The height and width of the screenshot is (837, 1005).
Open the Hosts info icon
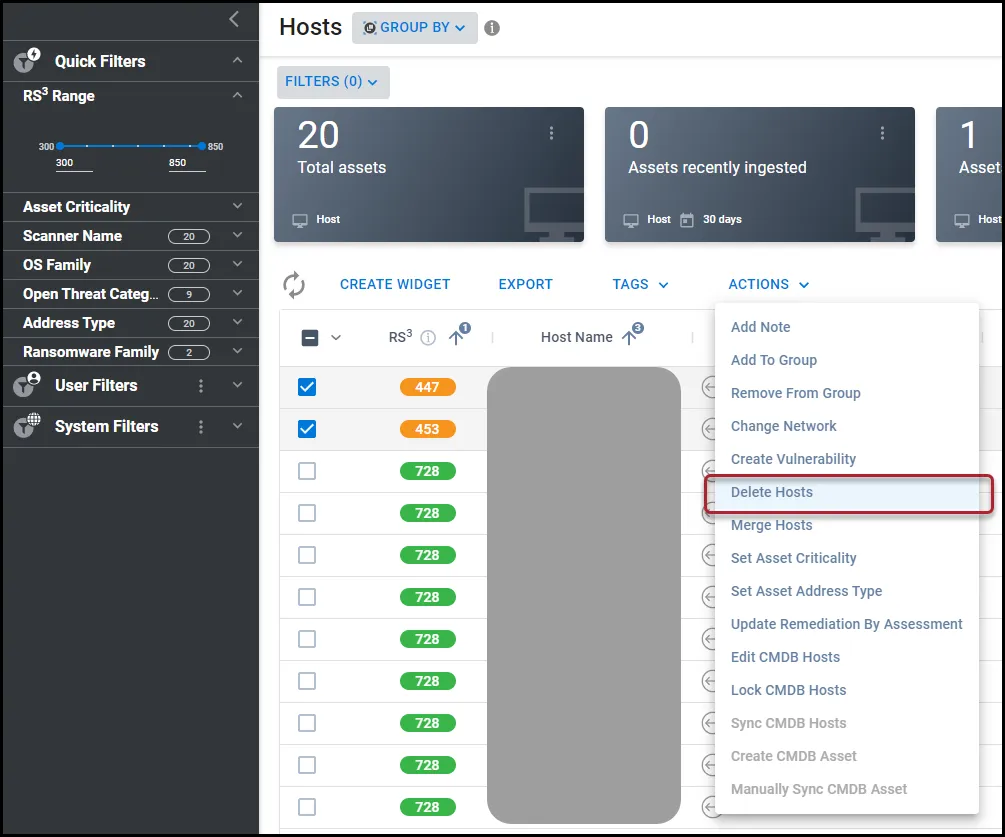click(x=492, y=28)
